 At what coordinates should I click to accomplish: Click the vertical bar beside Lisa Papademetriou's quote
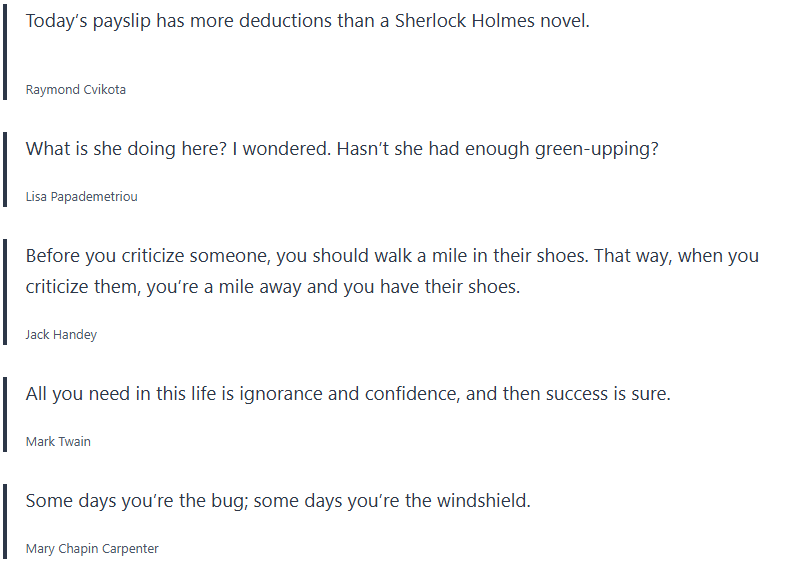5,168
